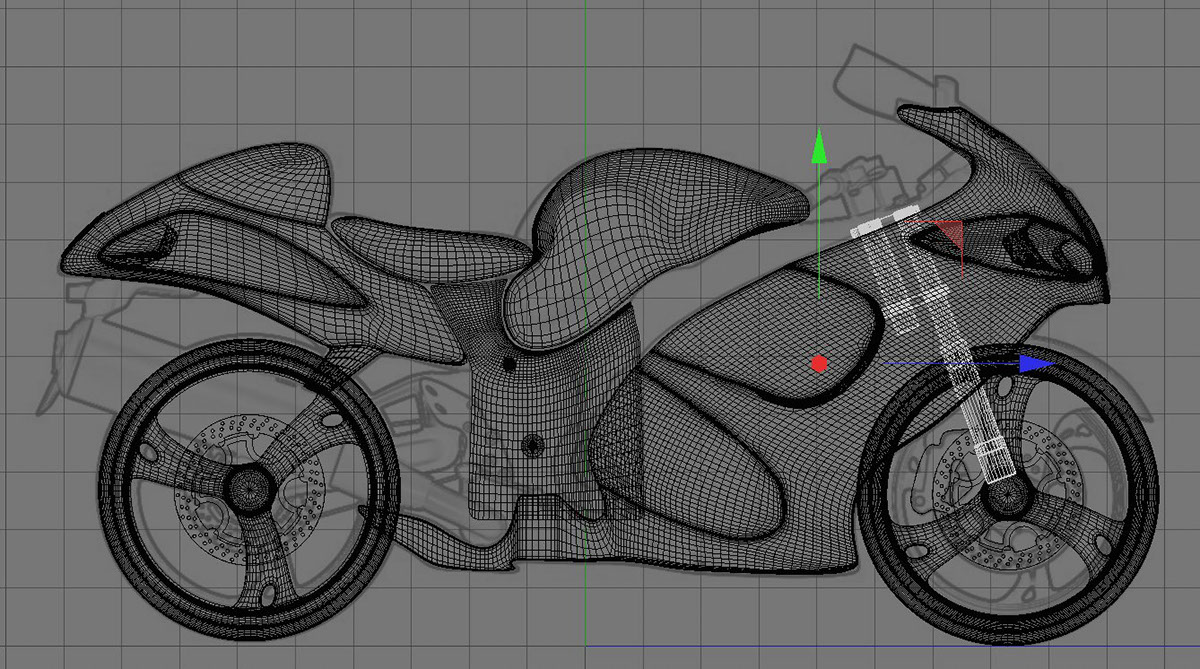
Task: Click the red plane handle on gizmo
Action: click(x=949, y=234)
